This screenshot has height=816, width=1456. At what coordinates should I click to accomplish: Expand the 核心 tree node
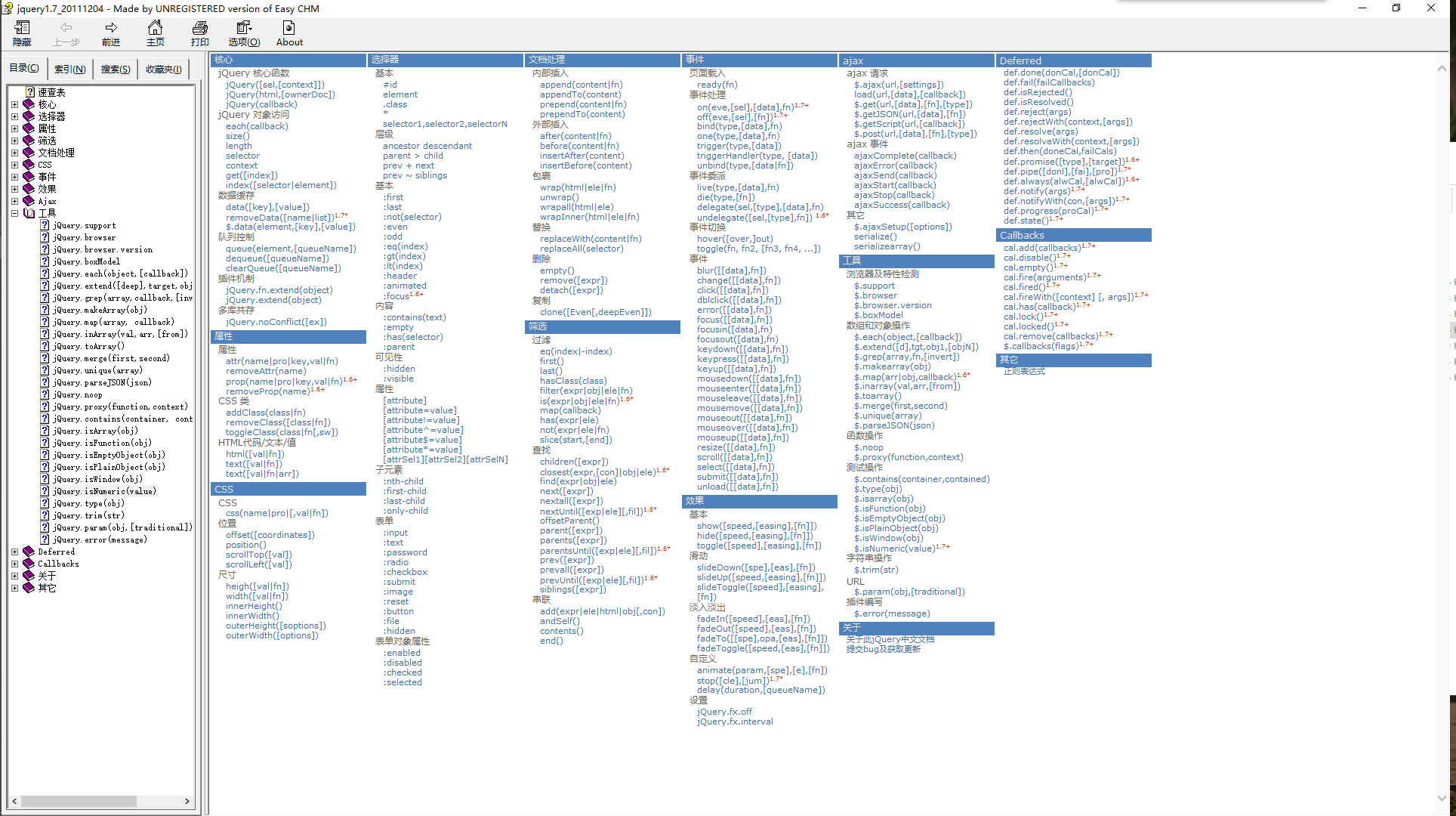14,104
